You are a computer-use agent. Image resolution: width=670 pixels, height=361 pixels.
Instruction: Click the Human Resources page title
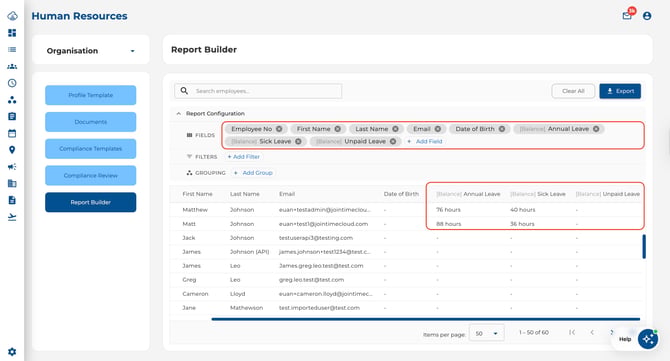(79, 16)
